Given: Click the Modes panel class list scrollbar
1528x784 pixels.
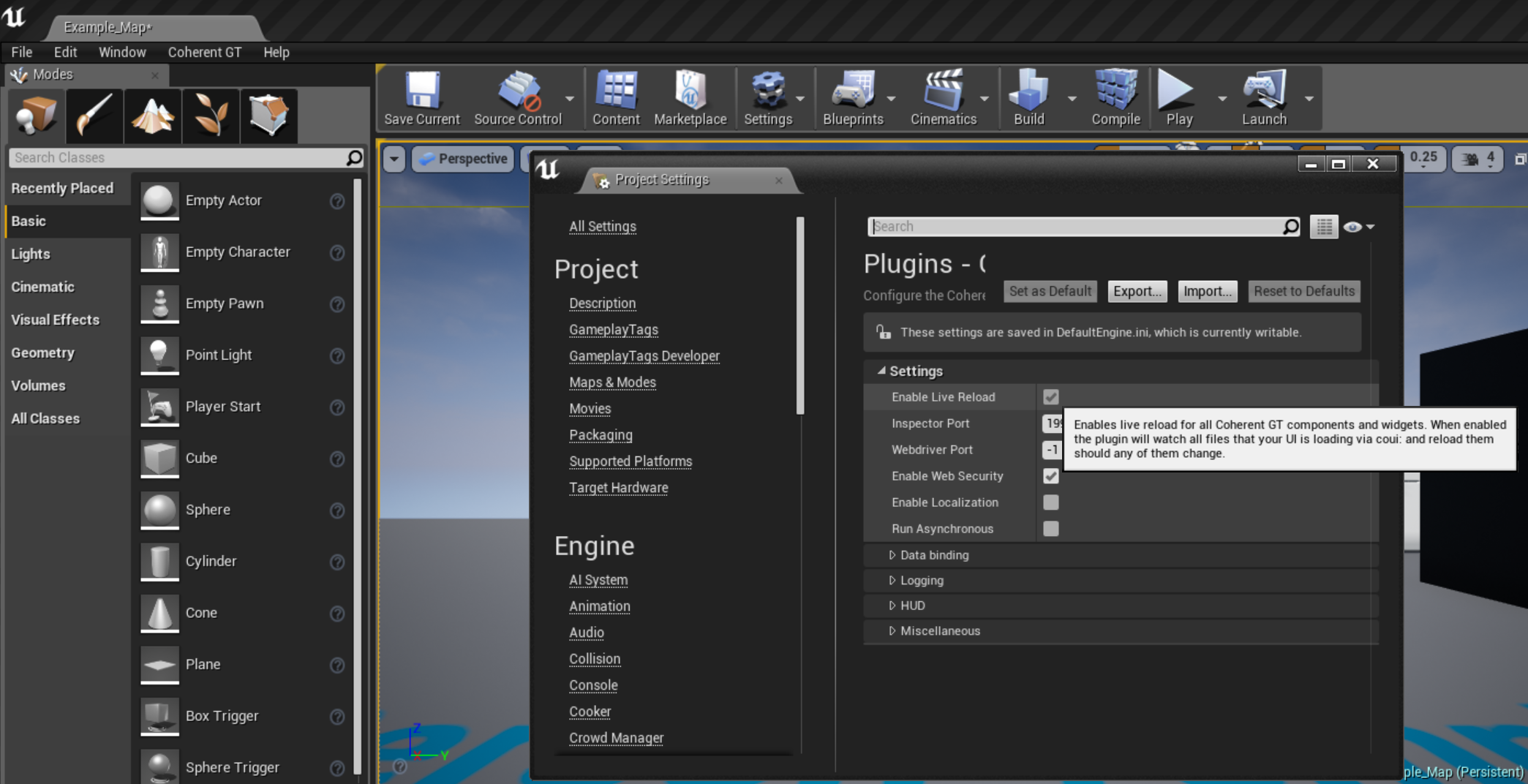Looking at the screenshot, I should (357, 475).
